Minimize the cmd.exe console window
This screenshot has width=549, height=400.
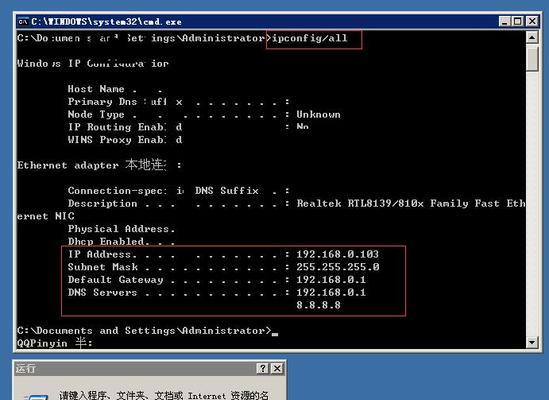(505, 22)
